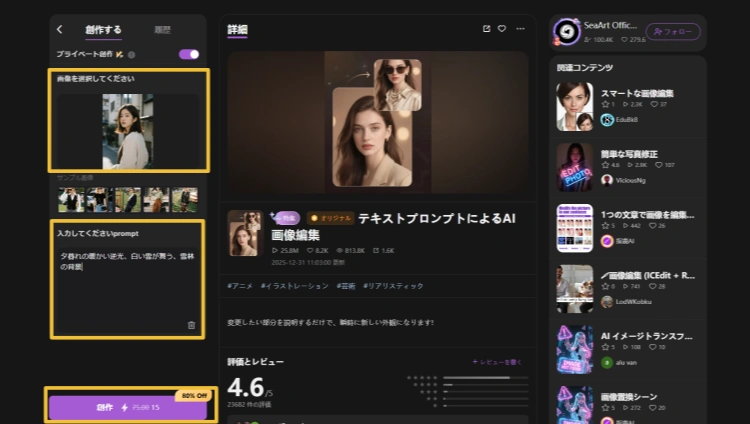Open the SeaArt Official avatar
Viewport: 750px width, 424px height.
[x=567, y=32]
